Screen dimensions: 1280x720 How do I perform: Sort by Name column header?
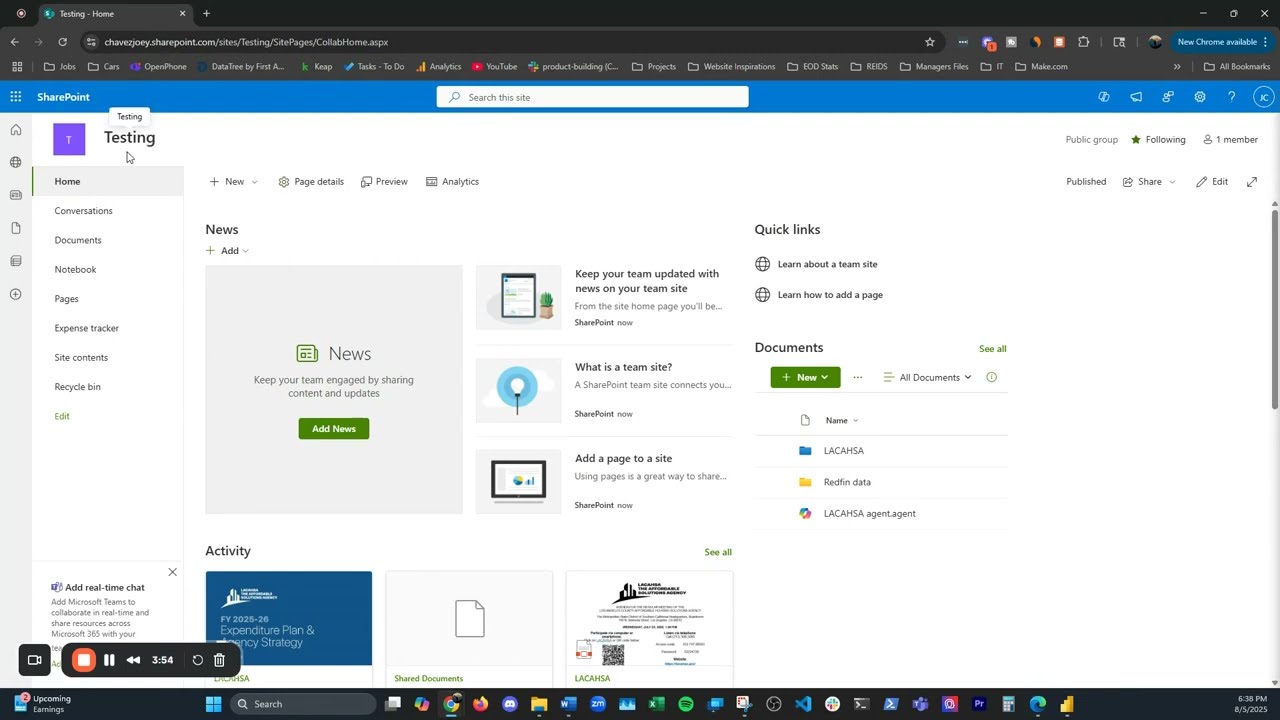841,421
